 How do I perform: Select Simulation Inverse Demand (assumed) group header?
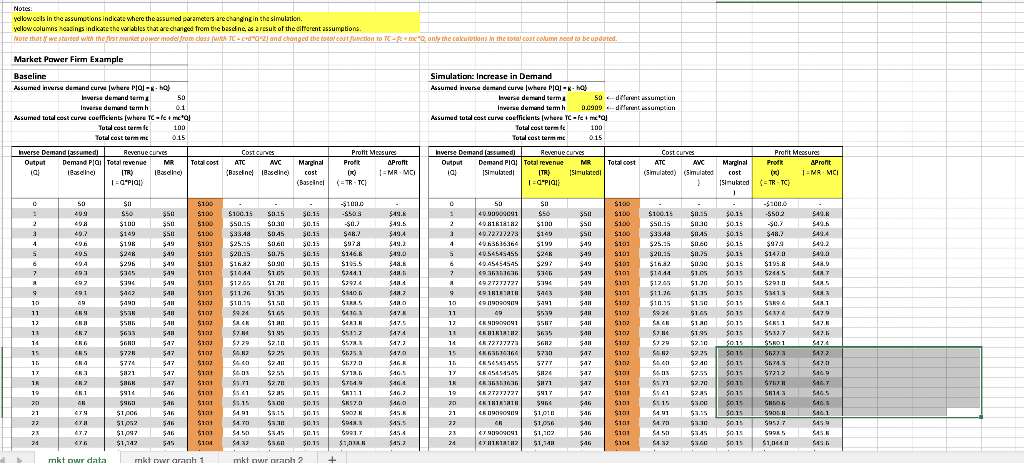474,152
